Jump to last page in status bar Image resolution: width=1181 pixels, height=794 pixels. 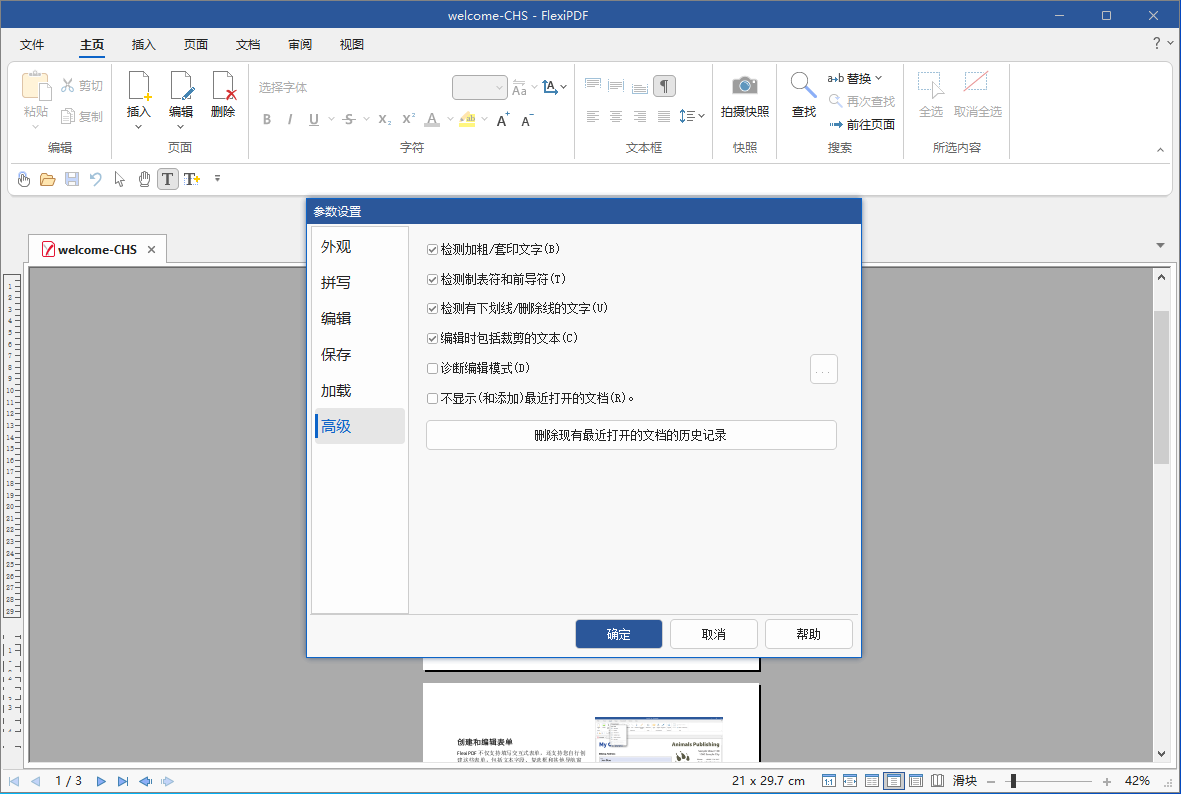[123, 781]
